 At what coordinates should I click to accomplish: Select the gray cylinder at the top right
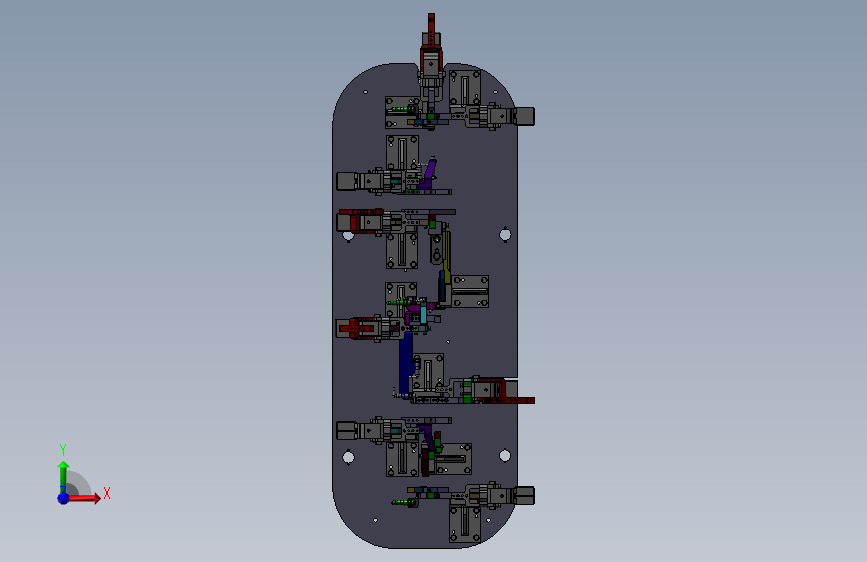(524, 117)
